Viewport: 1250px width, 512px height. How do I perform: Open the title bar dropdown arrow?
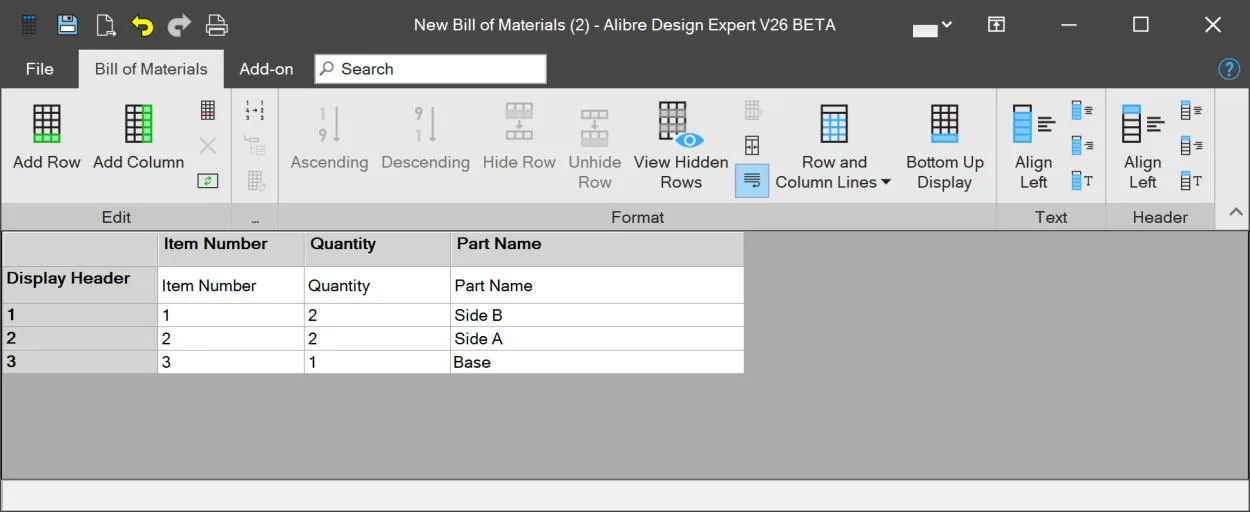pos(947,25)
